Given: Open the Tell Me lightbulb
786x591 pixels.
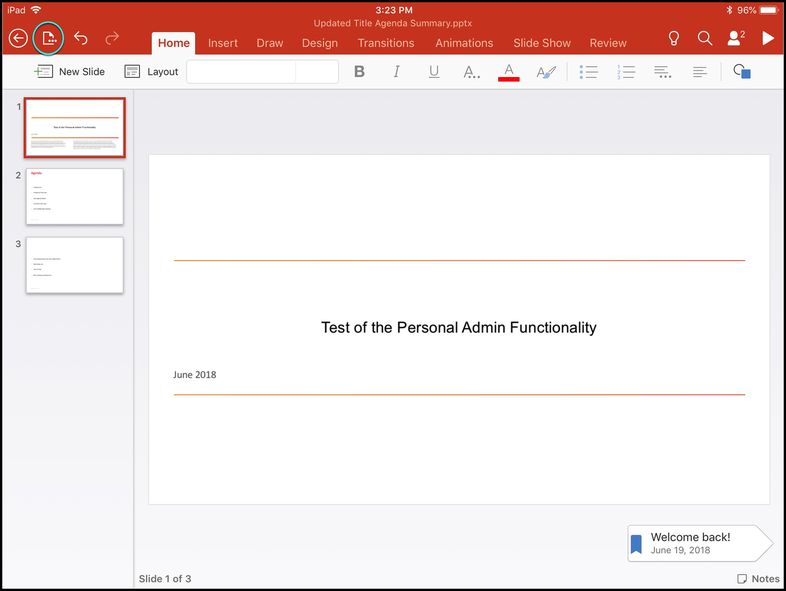Looking at the screenshot, I should [674, 39].
